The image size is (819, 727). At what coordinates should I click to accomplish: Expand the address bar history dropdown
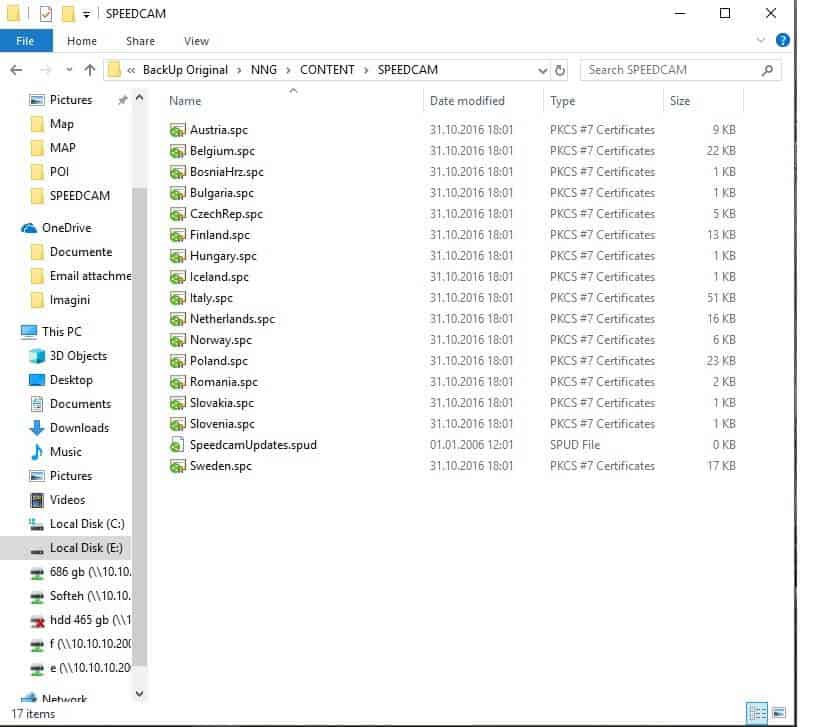pyautogui.click(x=542, y=71)
